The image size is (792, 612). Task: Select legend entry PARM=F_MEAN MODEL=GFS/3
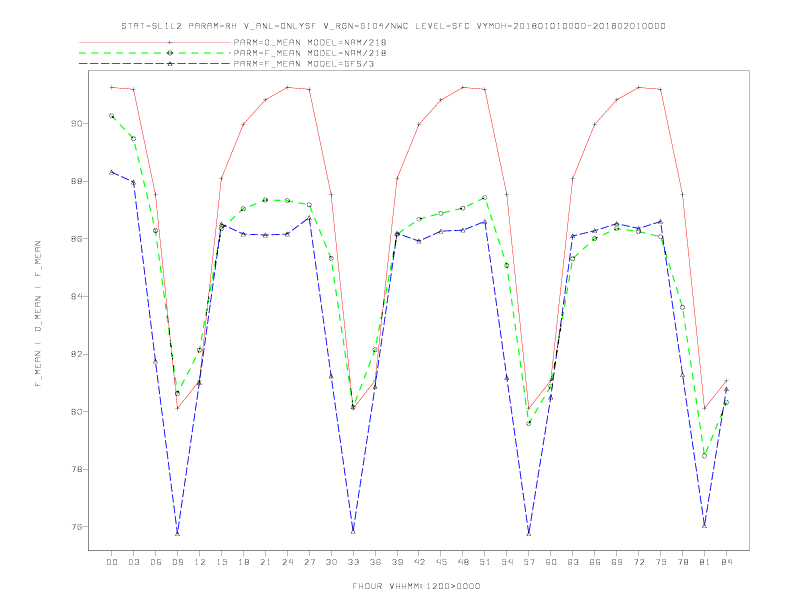304,64
